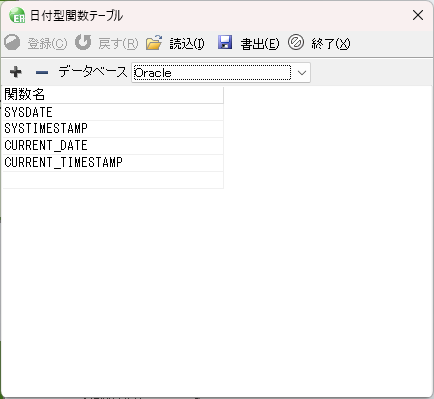Click the ER app icon in title bar
The width and height of the screenshot is (434, 399).
pyautogui.click(x=17, y=16)
